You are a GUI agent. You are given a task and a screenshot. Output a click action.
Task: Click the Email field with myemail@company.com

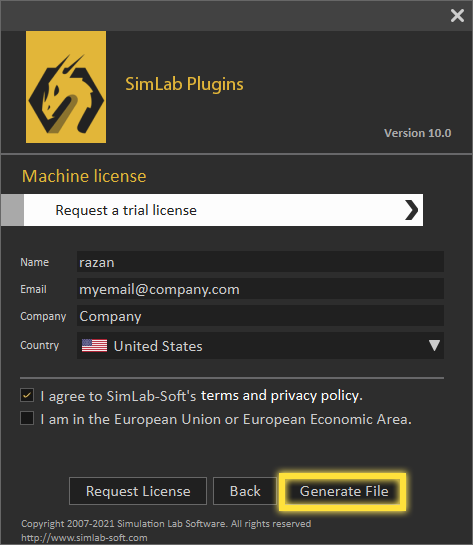coord(260,288)
